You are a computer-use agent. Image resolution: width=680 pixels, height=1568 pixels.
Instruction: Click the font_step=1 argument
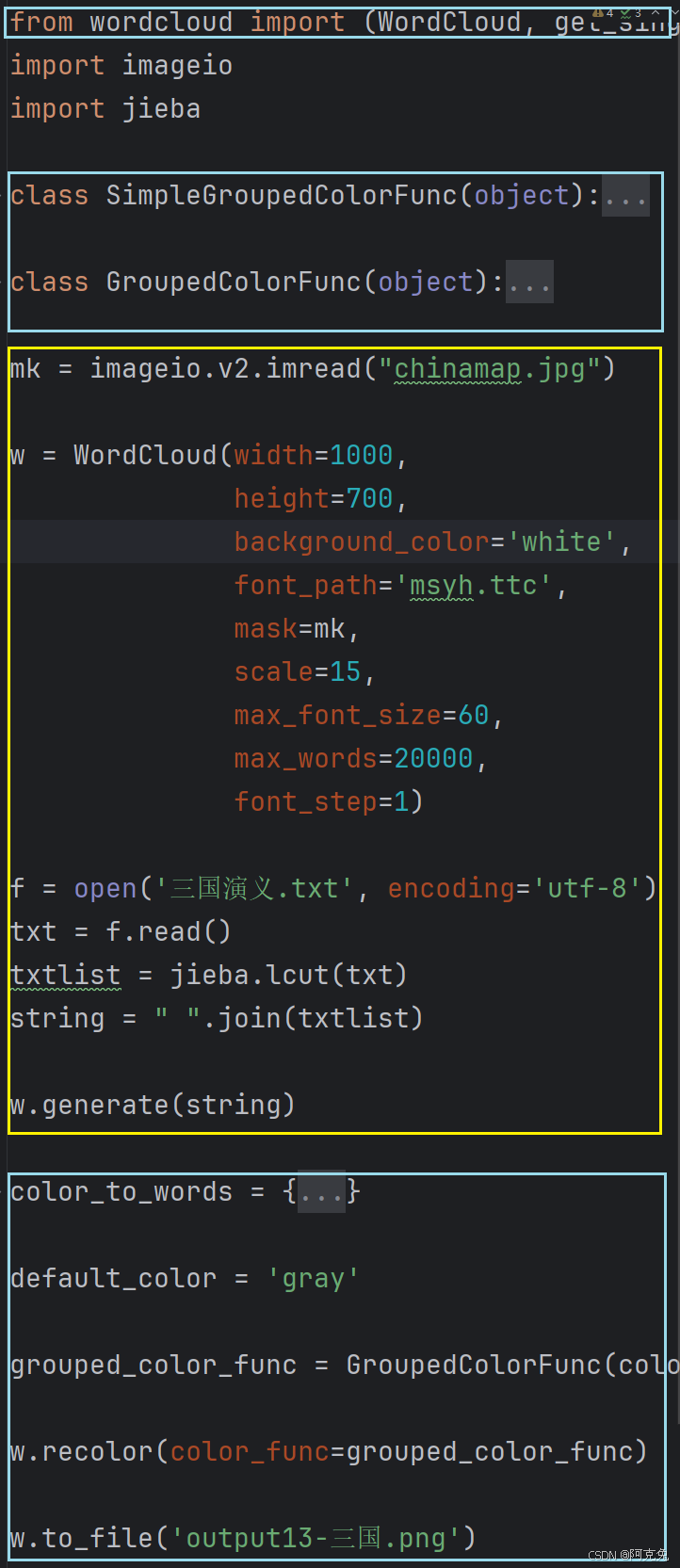coord(321,801)
